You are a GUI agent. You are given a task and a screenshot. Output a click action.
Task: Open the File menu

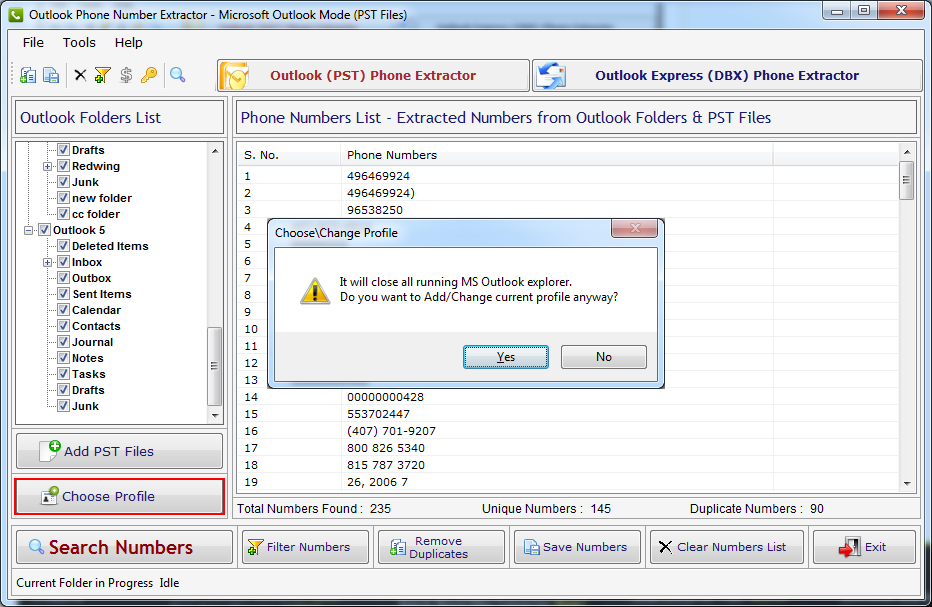[x=33, y=43]
